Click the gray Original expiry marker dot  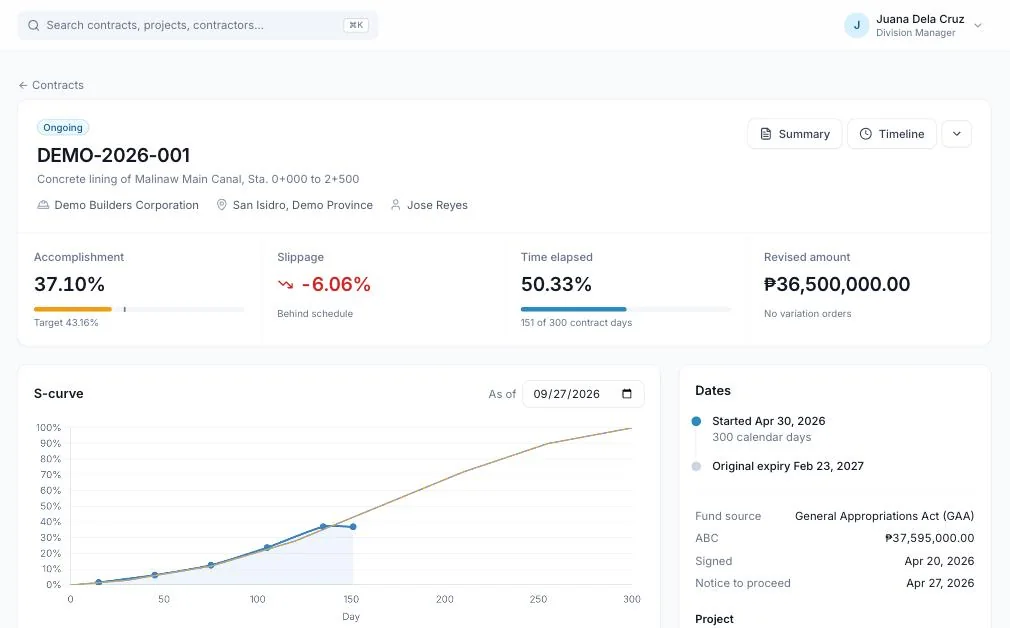coord(696,466)
